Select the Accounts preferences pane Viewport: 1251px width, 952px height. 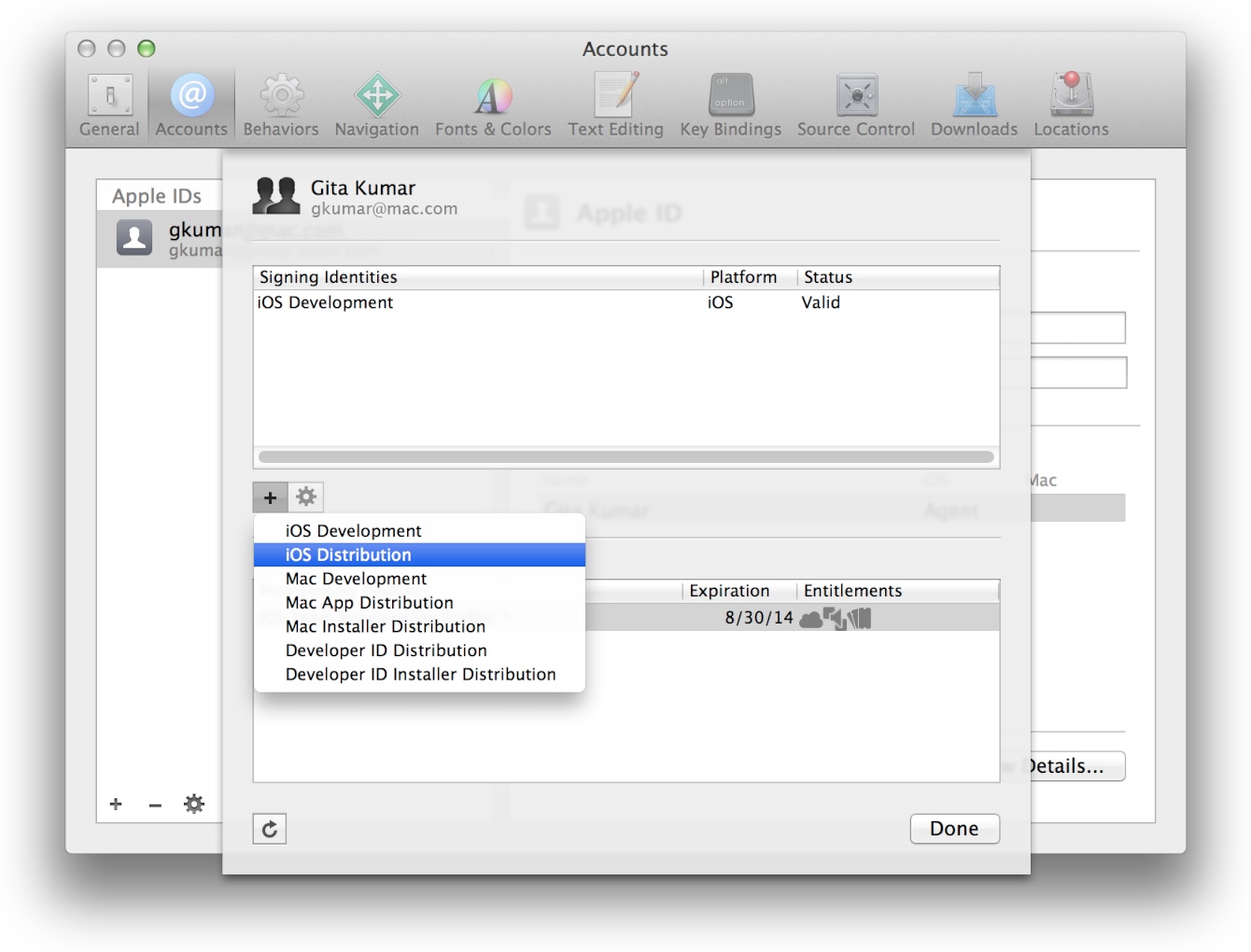click(x=191, y=106)
